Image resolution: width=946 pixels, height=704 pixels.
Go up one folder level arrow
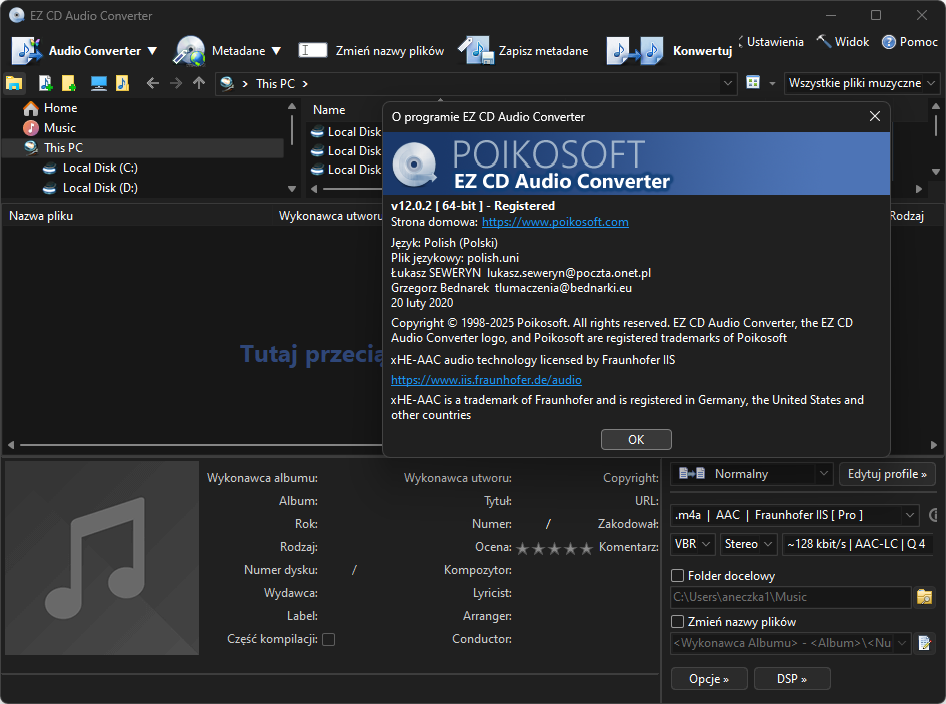click(x=198, y=83)
